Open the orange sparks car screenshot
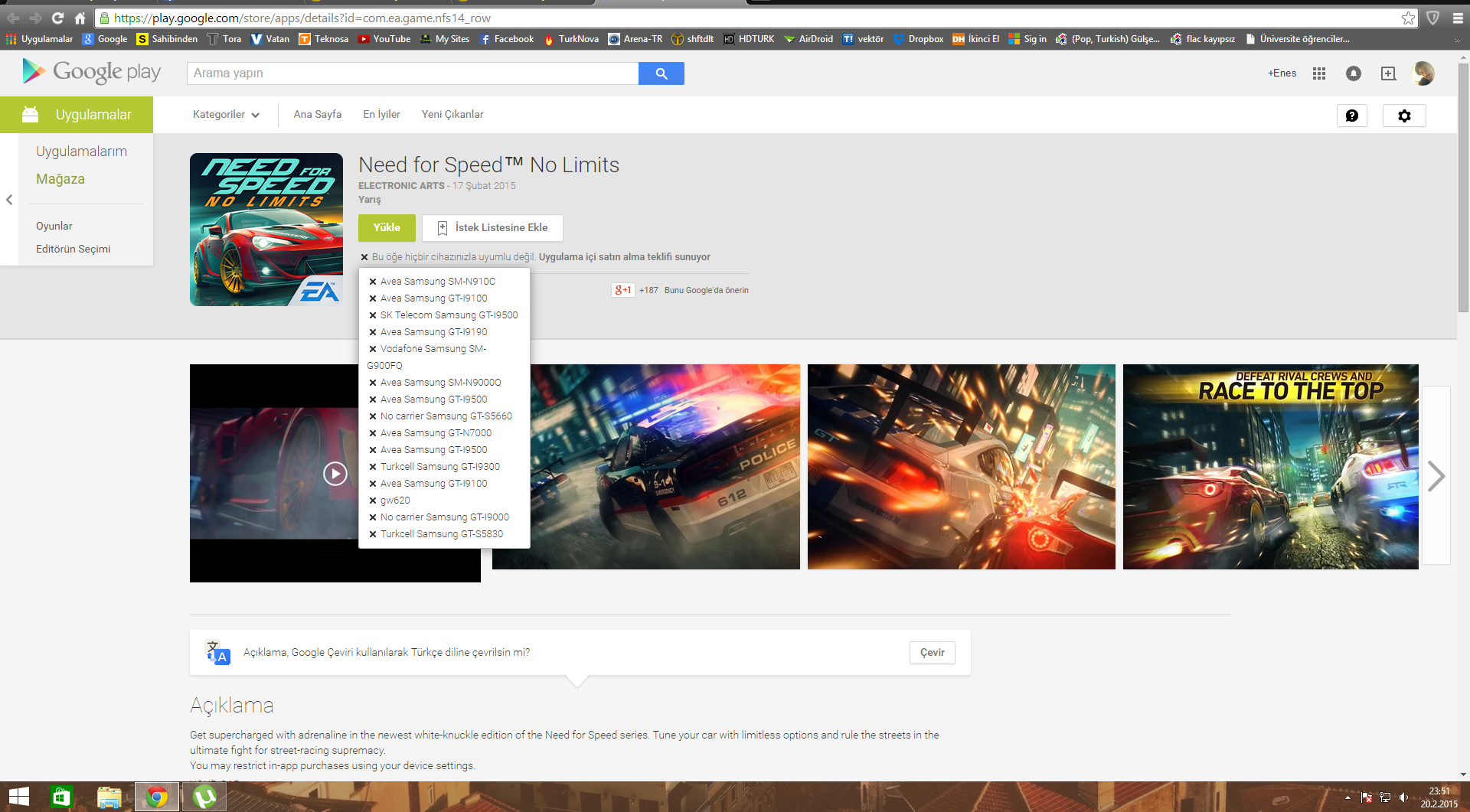The width and height of the screenshot is (1470, 812). point(962,467)
